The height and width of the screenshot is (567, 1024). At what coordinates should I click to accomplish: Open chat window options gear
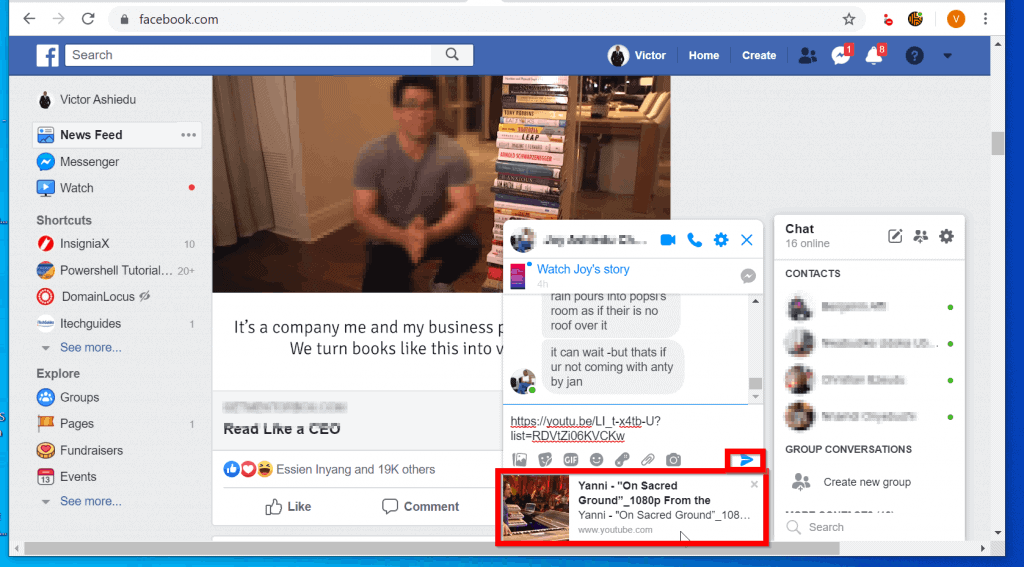click(x=720, y=240)
